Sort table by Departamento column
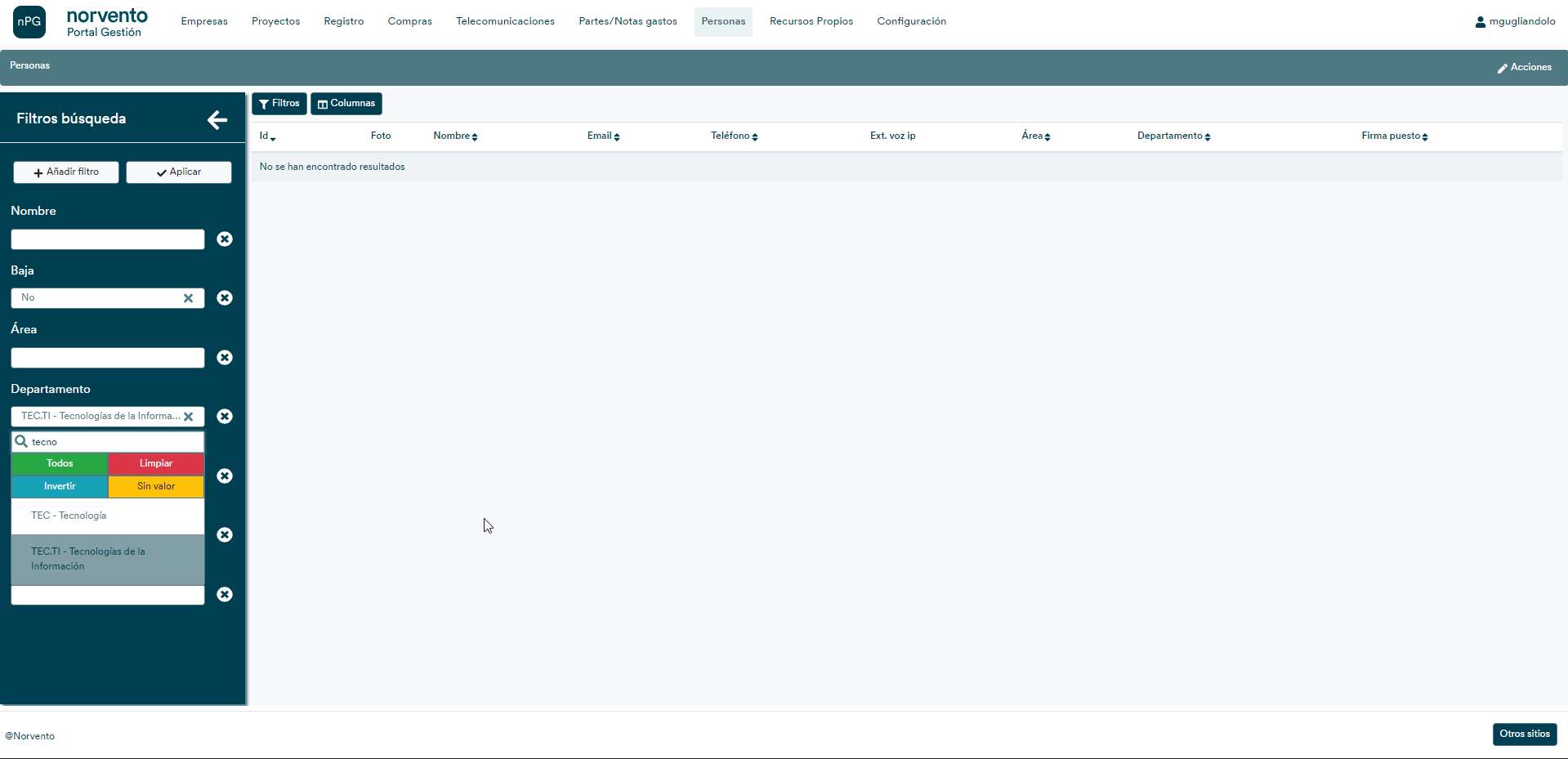The image size is (1568, 759). 1173,136
